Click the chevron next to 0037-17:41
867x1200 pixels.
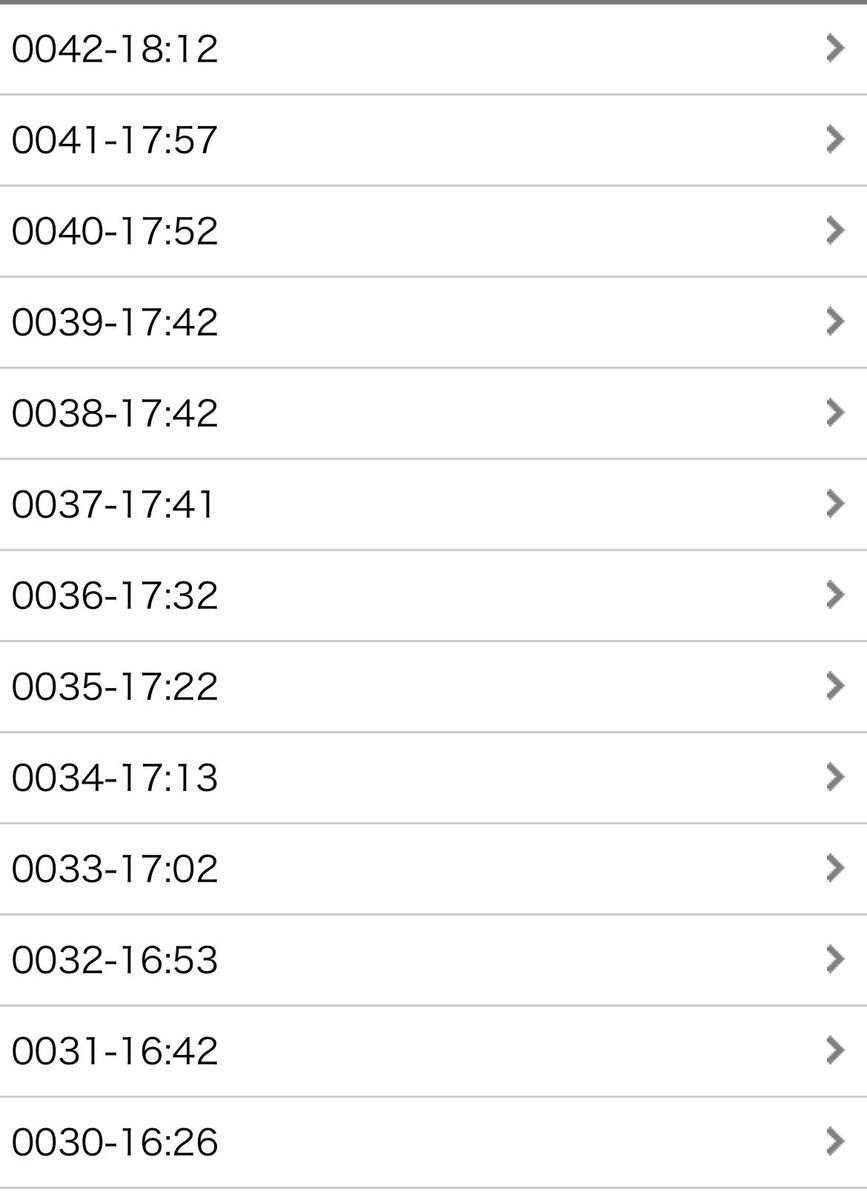point(836,503)
